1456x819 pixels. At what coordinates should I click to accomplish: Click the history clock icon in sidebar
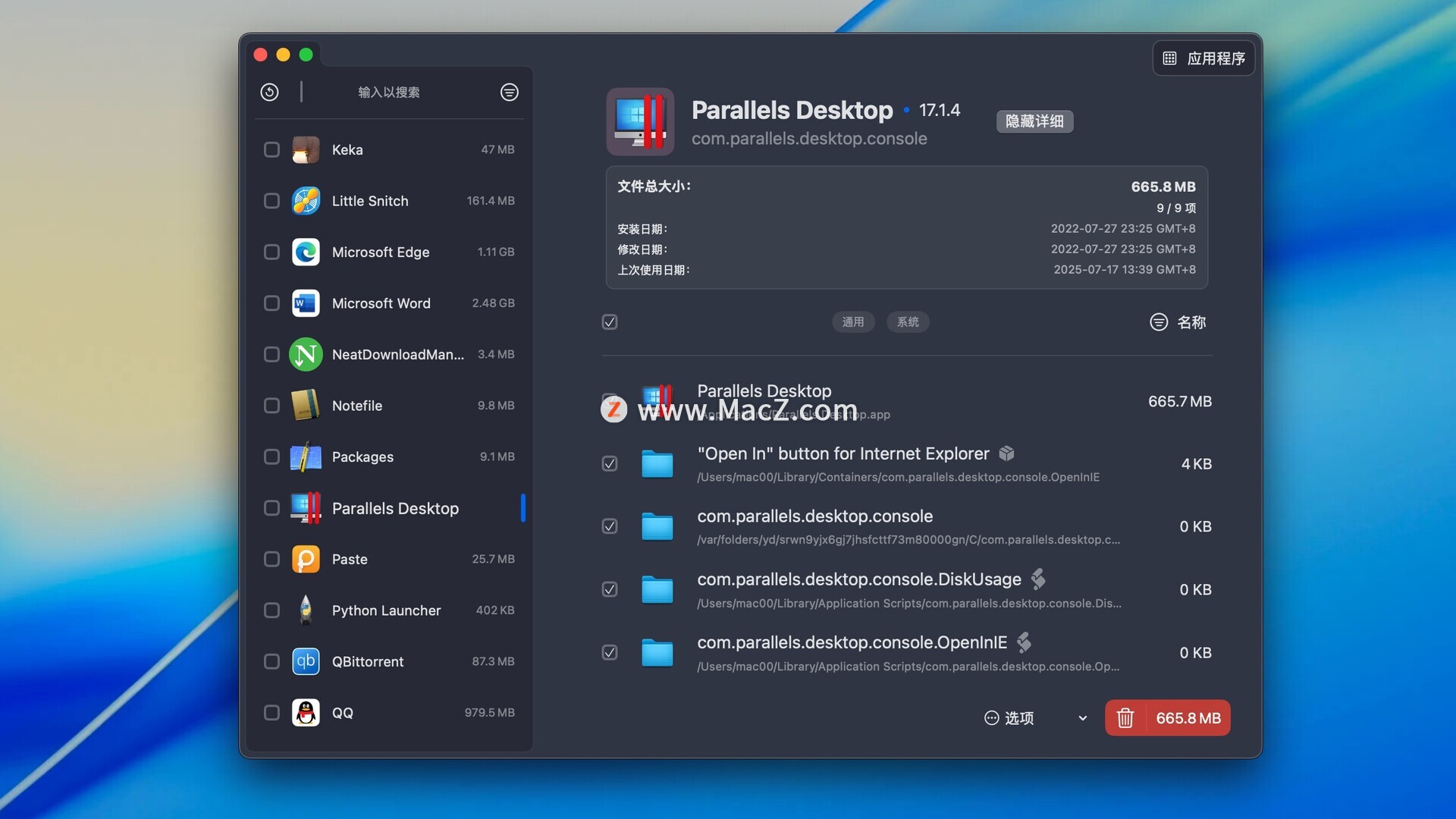click(269, 93)
